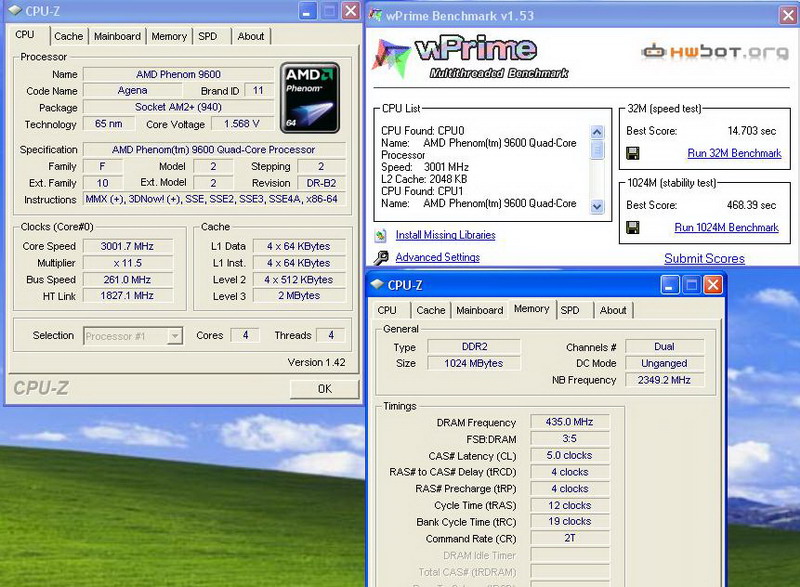Screen dimensions: 800x587
Task: Close the CPU-Z memory window
Action: point(713,285)
